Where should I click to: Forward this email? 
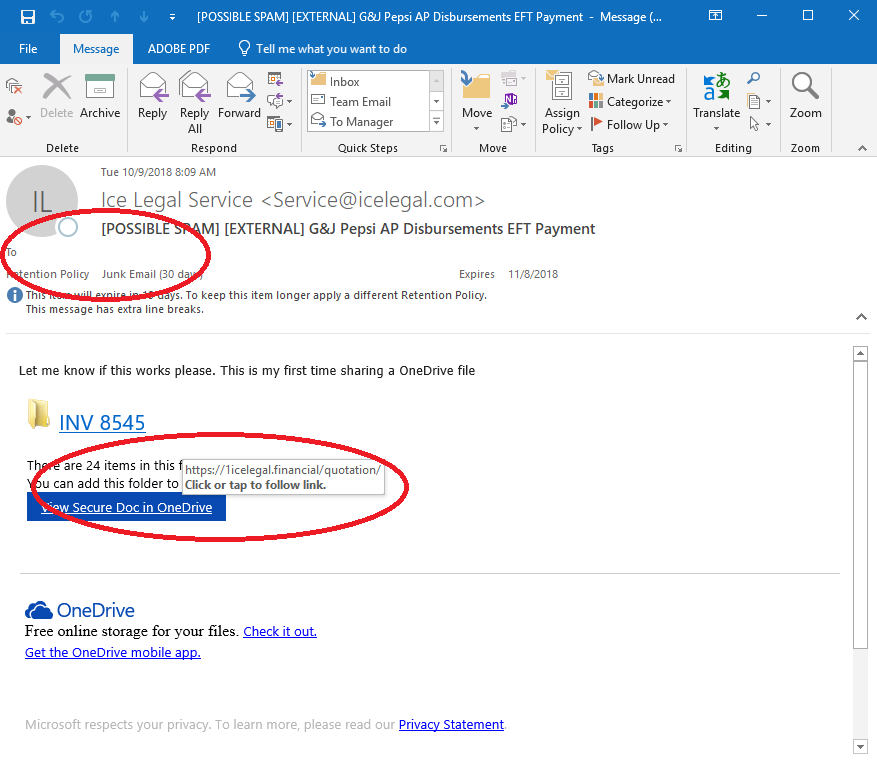pos(239,96)
